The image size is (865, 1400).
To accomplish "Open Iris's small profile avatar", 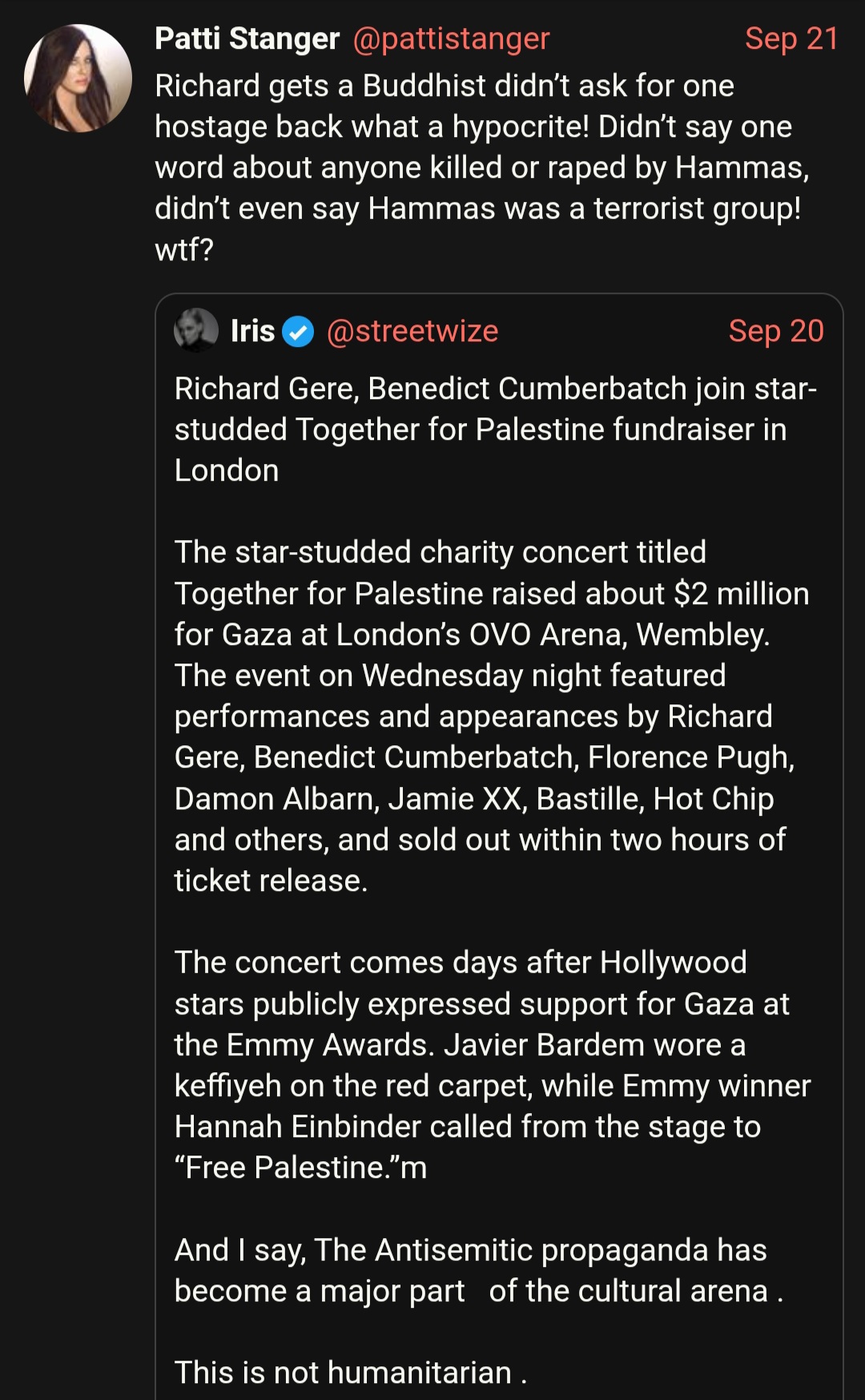I will pyautogui.click(x=196, y=330).
